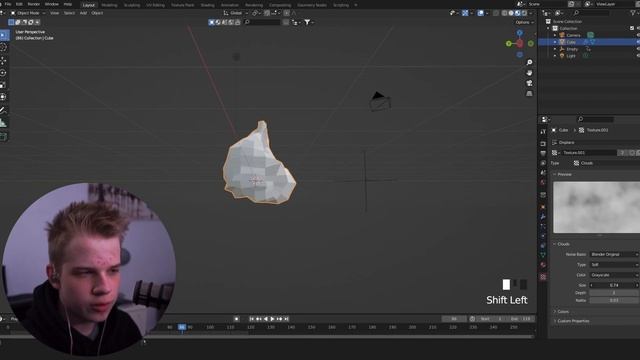Switch to the Sculpting workspace tab
Screen dimensions: 640x360
click(131, 5)
